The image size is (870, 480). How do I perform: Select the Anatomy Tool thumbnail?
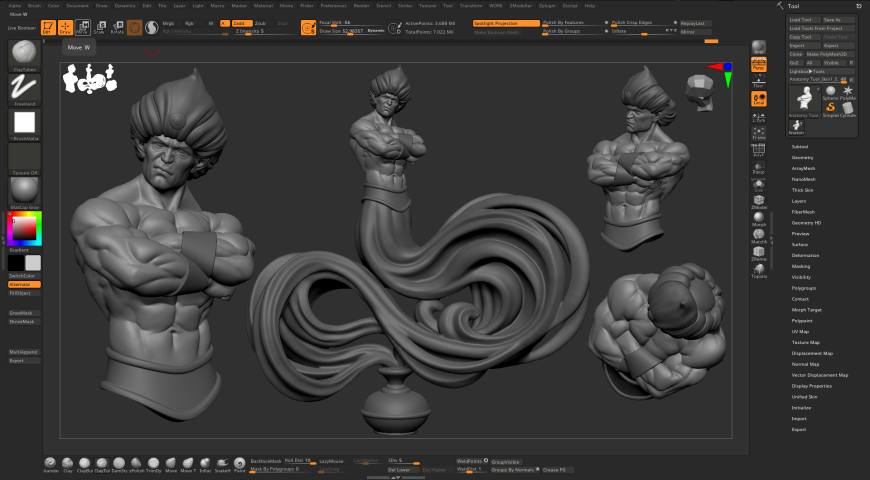coord(805,97)
